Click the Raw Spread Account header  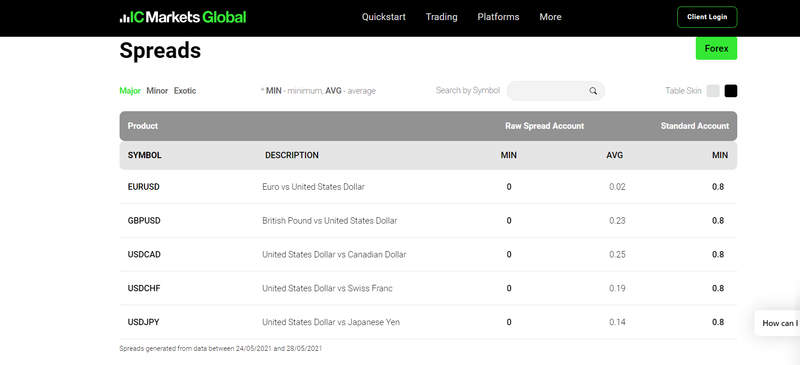tap(544, 126)
